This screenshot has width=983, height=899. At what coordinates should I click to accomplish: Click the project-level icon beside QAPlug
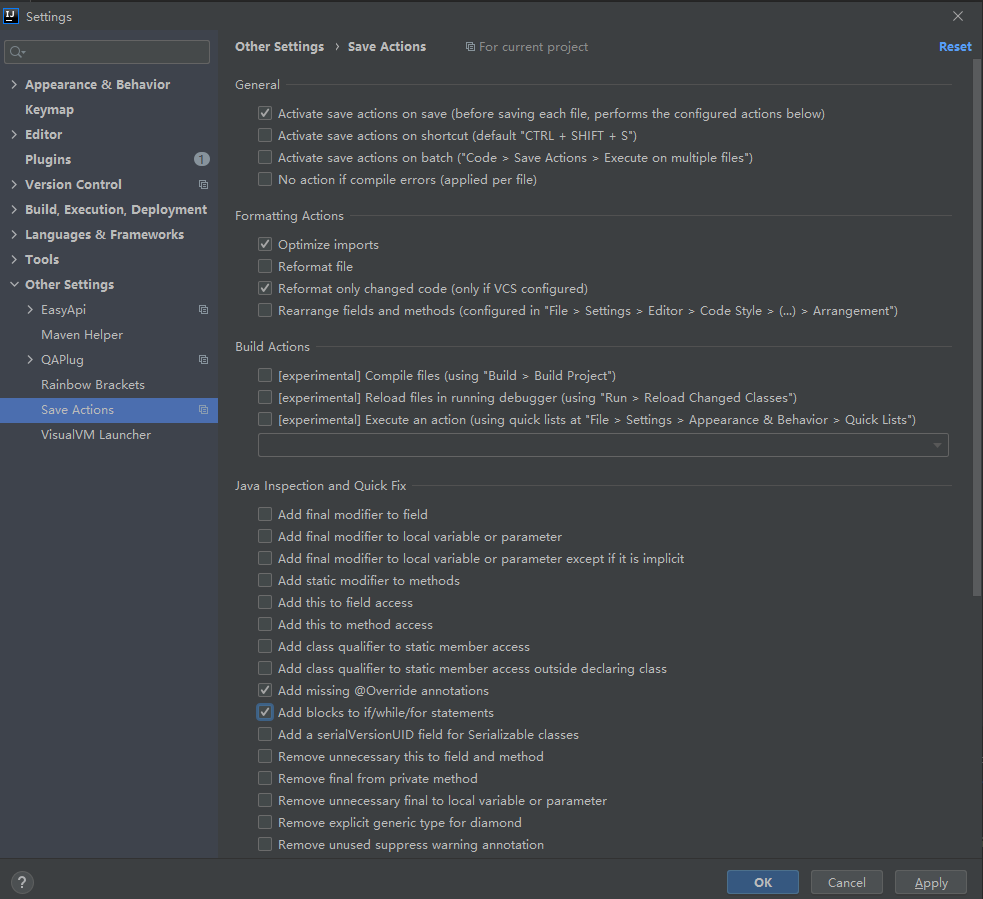[x=203, y=360]
